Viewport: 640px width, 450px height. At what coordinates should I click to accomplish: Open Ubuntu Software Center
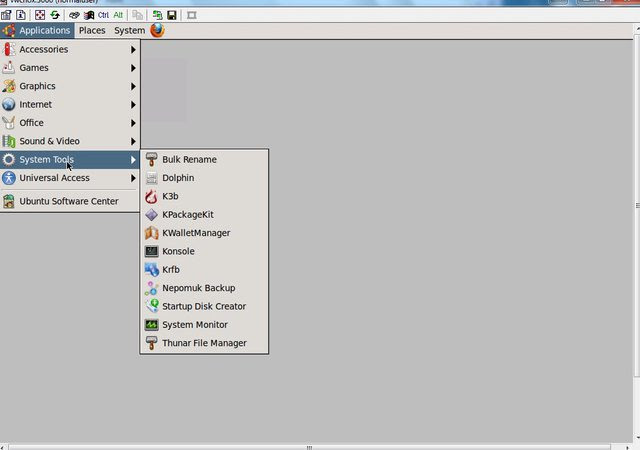(70, 201)
